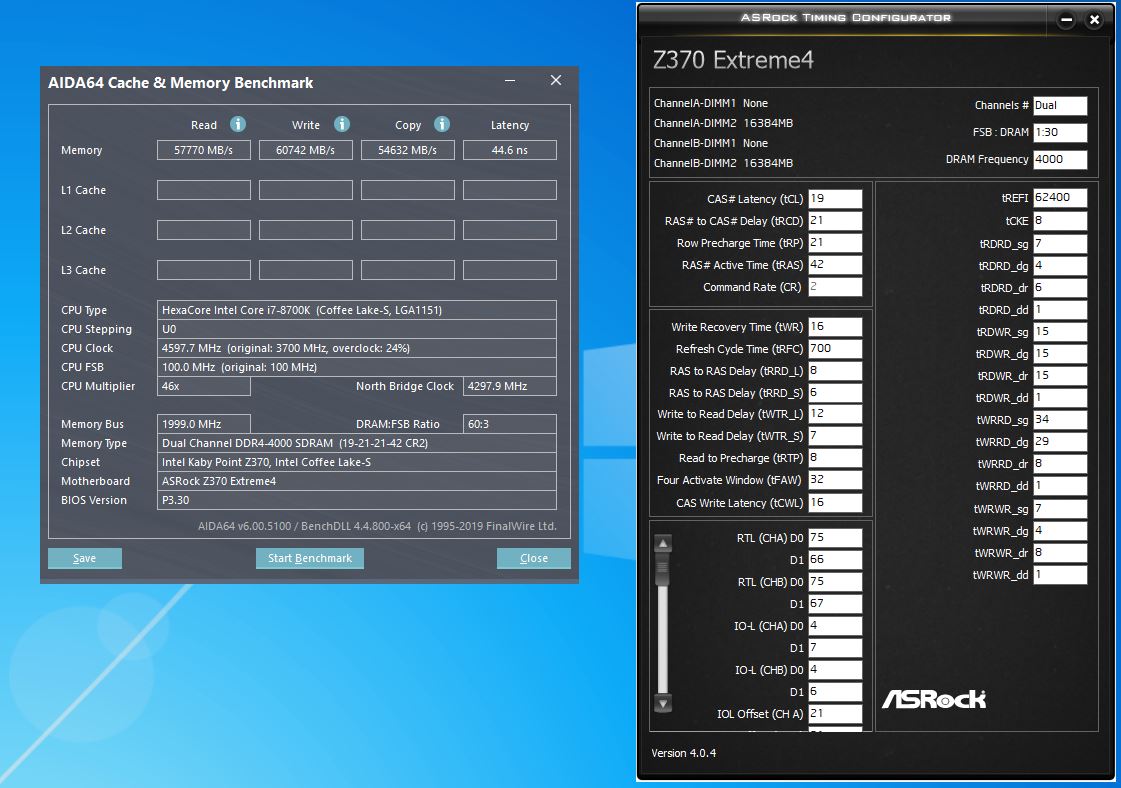Viewport: 1121px width, 788px height.
Task: Click the Memory Type DDR4-4000 field
Action: (x=356, y=443)
